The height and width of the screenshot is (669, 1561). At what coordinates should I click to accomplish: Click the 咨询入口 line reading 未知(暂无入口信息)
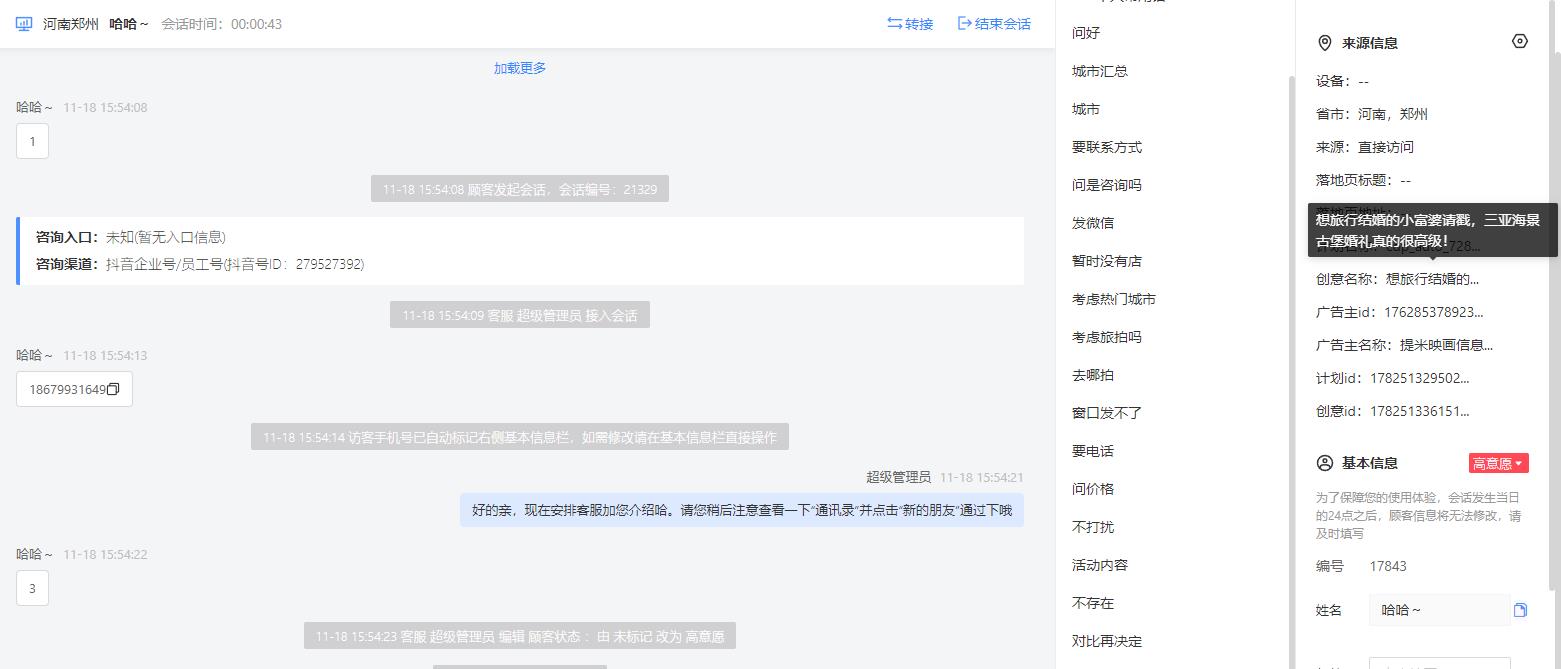[x=131, y=237]
